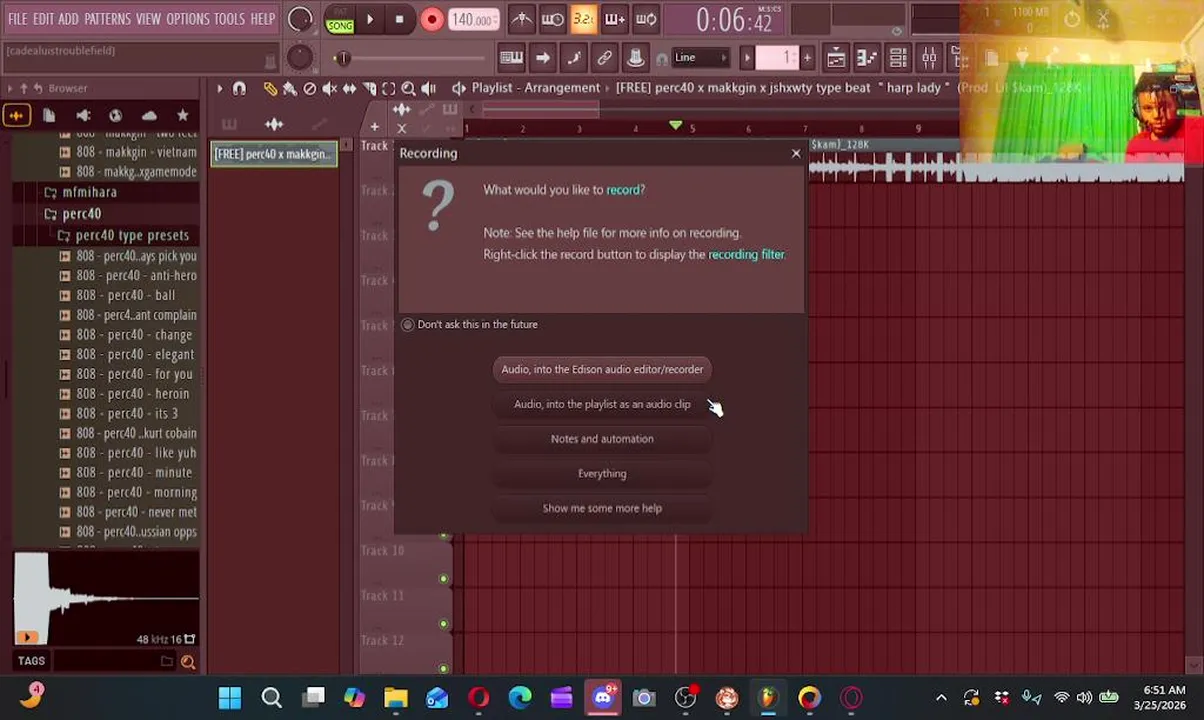1204x720 pixels.
Task: Select the playlist paint brush tool
Action: coord(289,89)
